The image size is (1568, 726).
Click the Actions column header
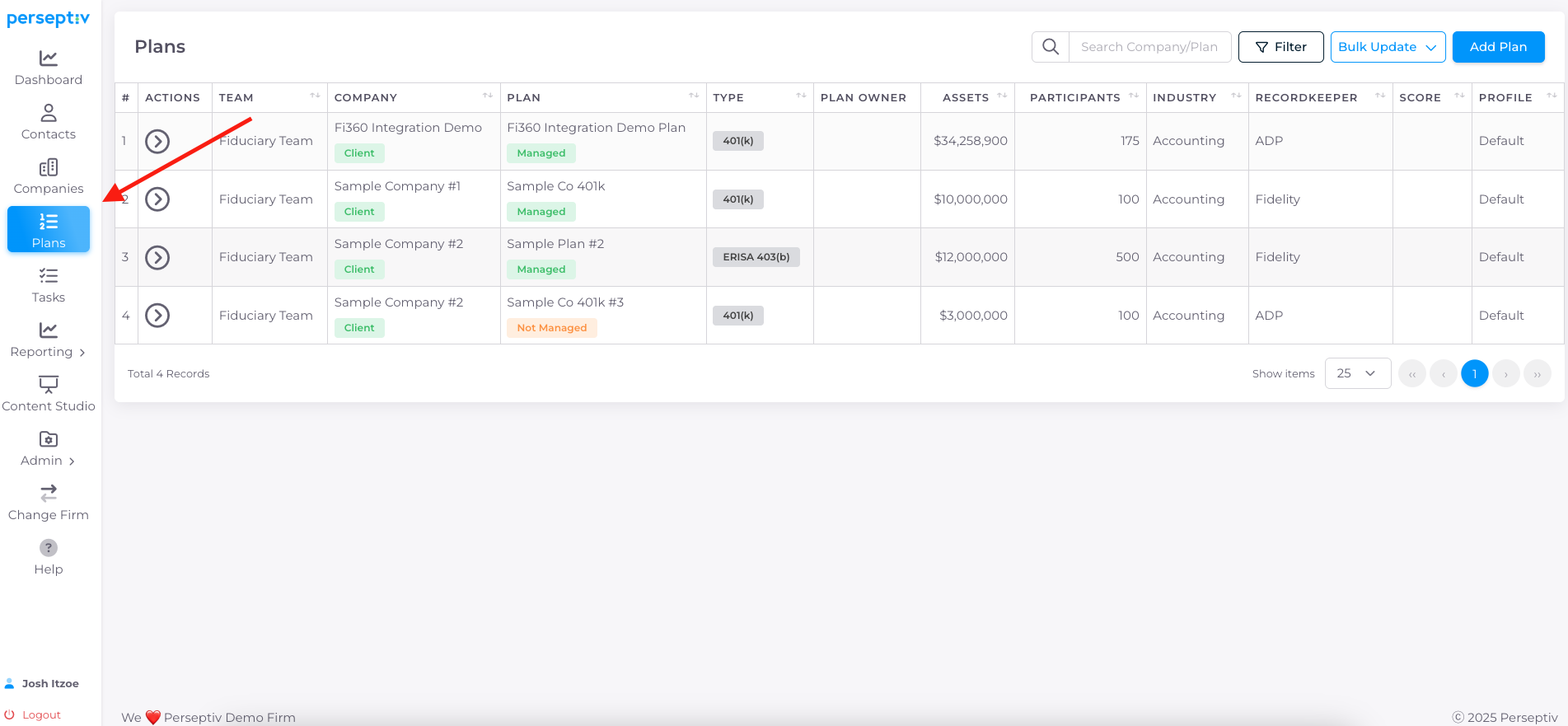coord(172,97)
